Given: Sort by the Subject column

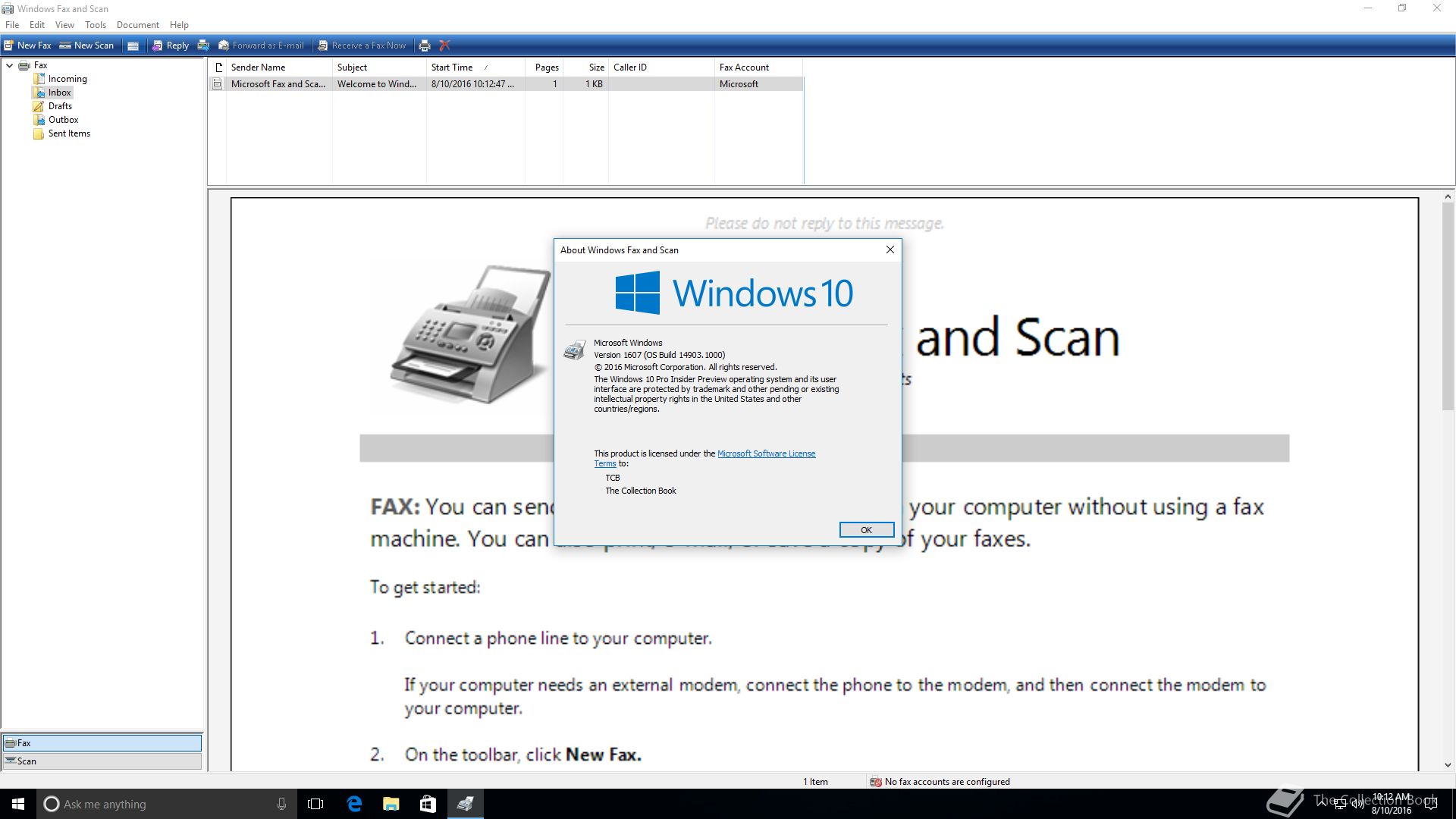Looking at the screenshot, I should pyautogui.click(x=379, y=67).
